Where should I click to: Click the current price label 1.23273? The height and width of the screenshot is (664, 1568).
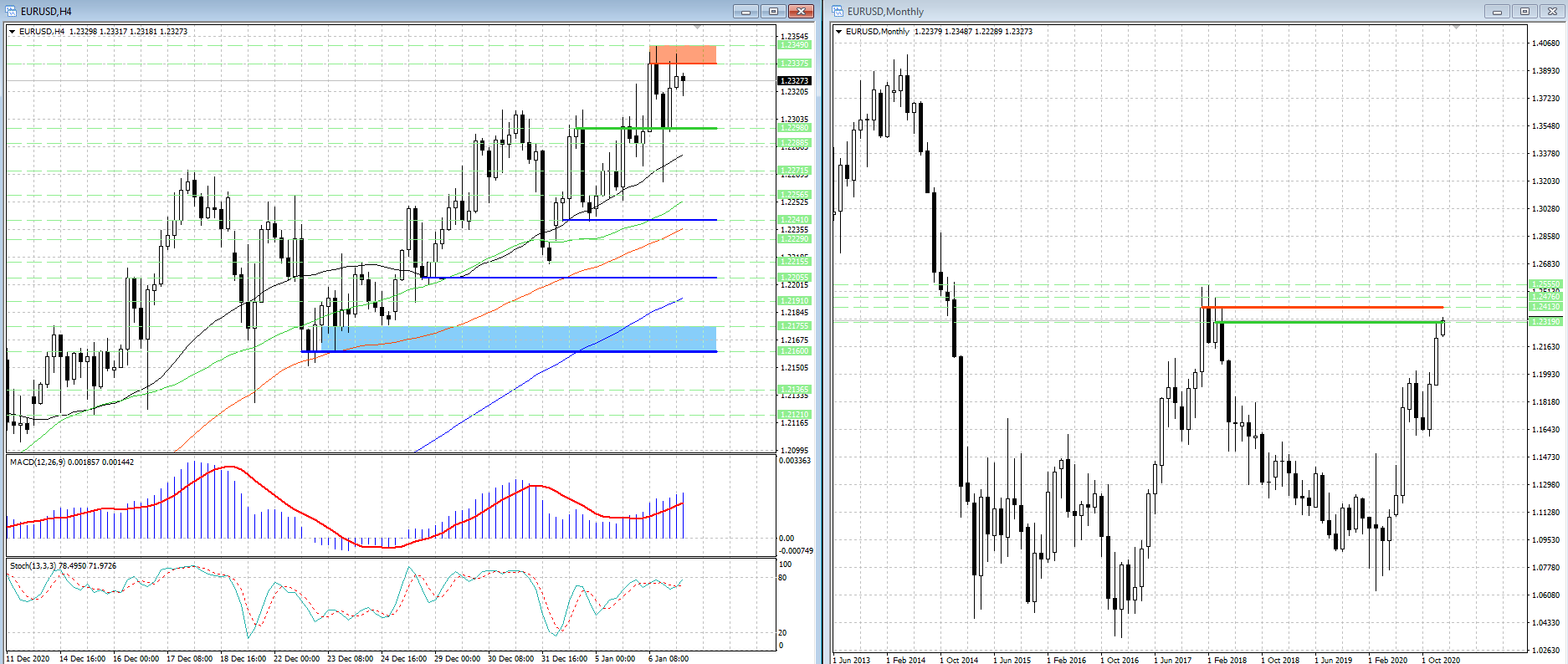click(794, 81)
